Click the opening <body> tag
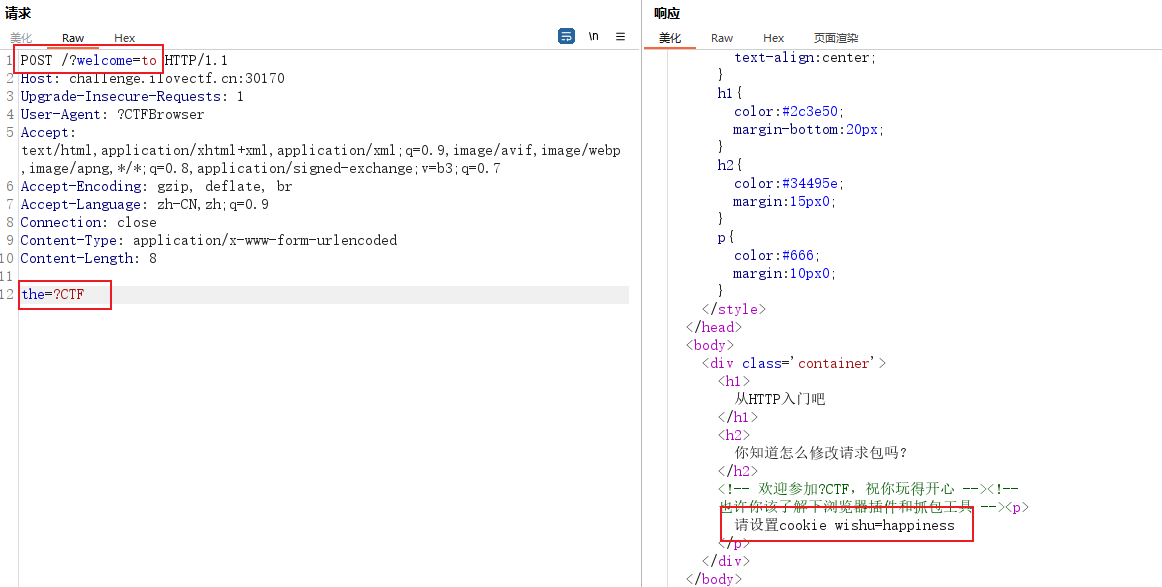The height and width of the screenshot is (587, 1162). (x=710, y=345)
